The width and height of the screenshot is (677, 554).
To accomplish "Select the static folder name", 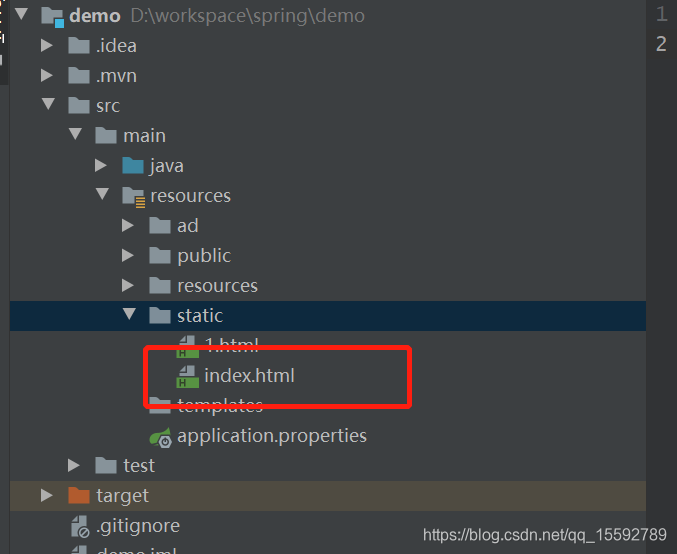I will [200, 316].
